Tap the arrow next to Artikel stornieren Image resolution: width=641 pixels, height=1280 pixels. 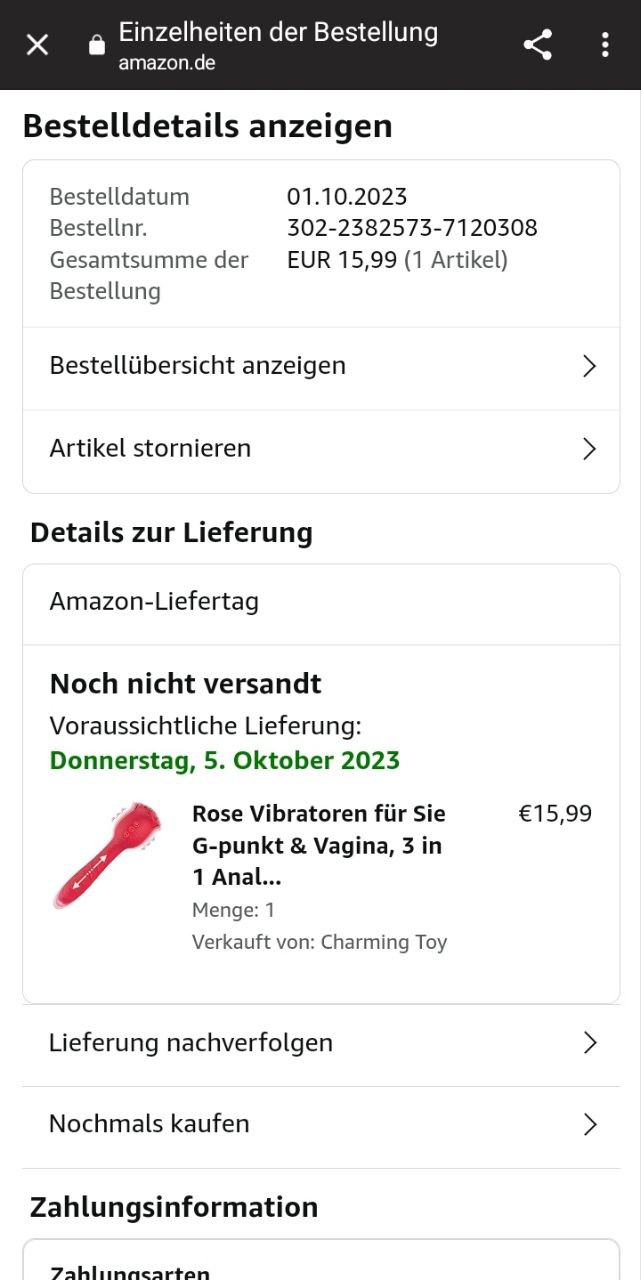[589, 449]
